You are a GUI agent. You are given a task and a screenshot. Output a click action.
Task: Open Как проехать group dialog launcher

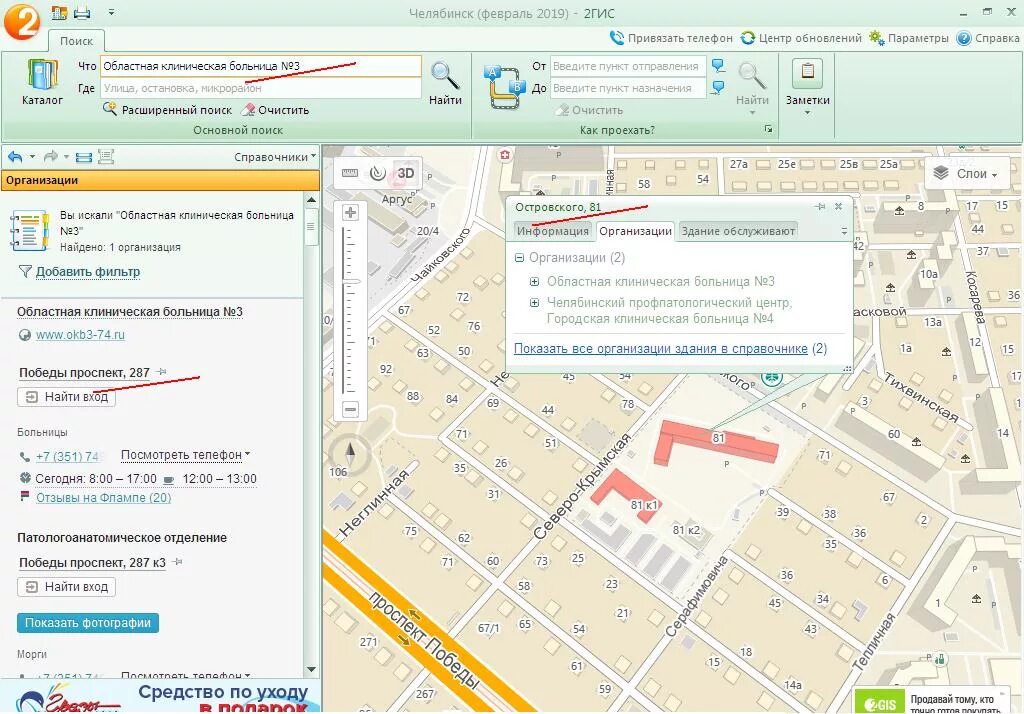tap(769, 129)
